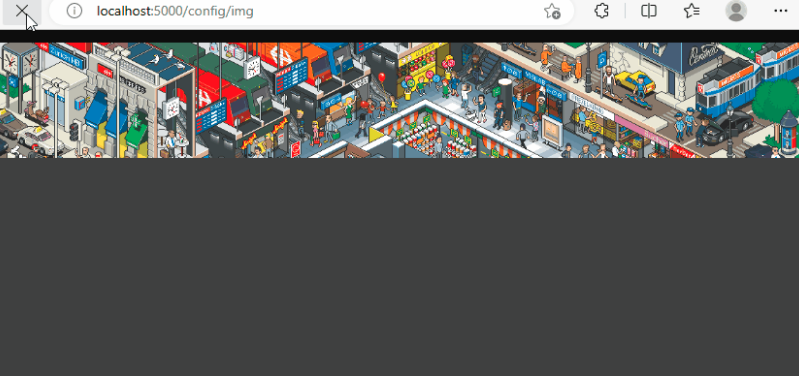Open the Extensions puzzle icon

(602, 11)
